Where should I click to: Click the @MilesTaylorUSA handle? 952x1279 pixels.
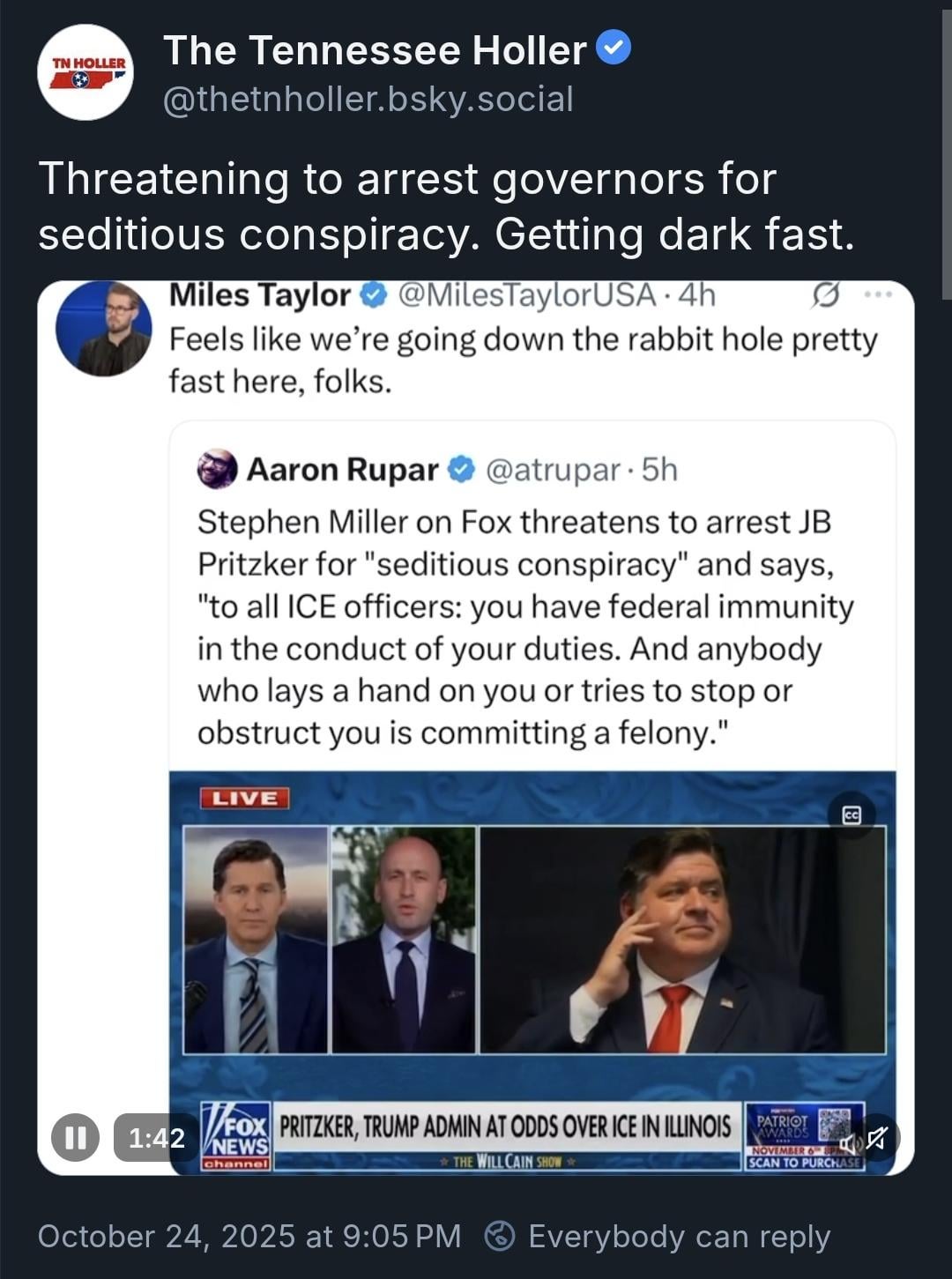[527, 295]
